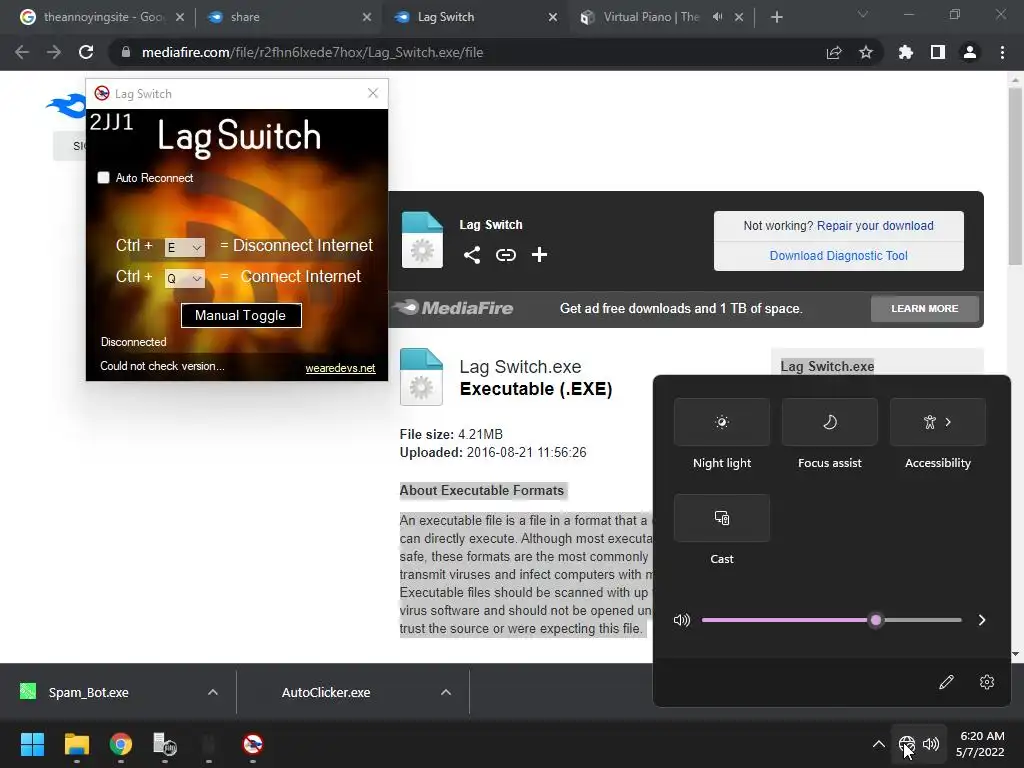The height and width of the screenshot is (768, 1024).
Task: Adjust the volume slider handle
Action: coord(876,620)
